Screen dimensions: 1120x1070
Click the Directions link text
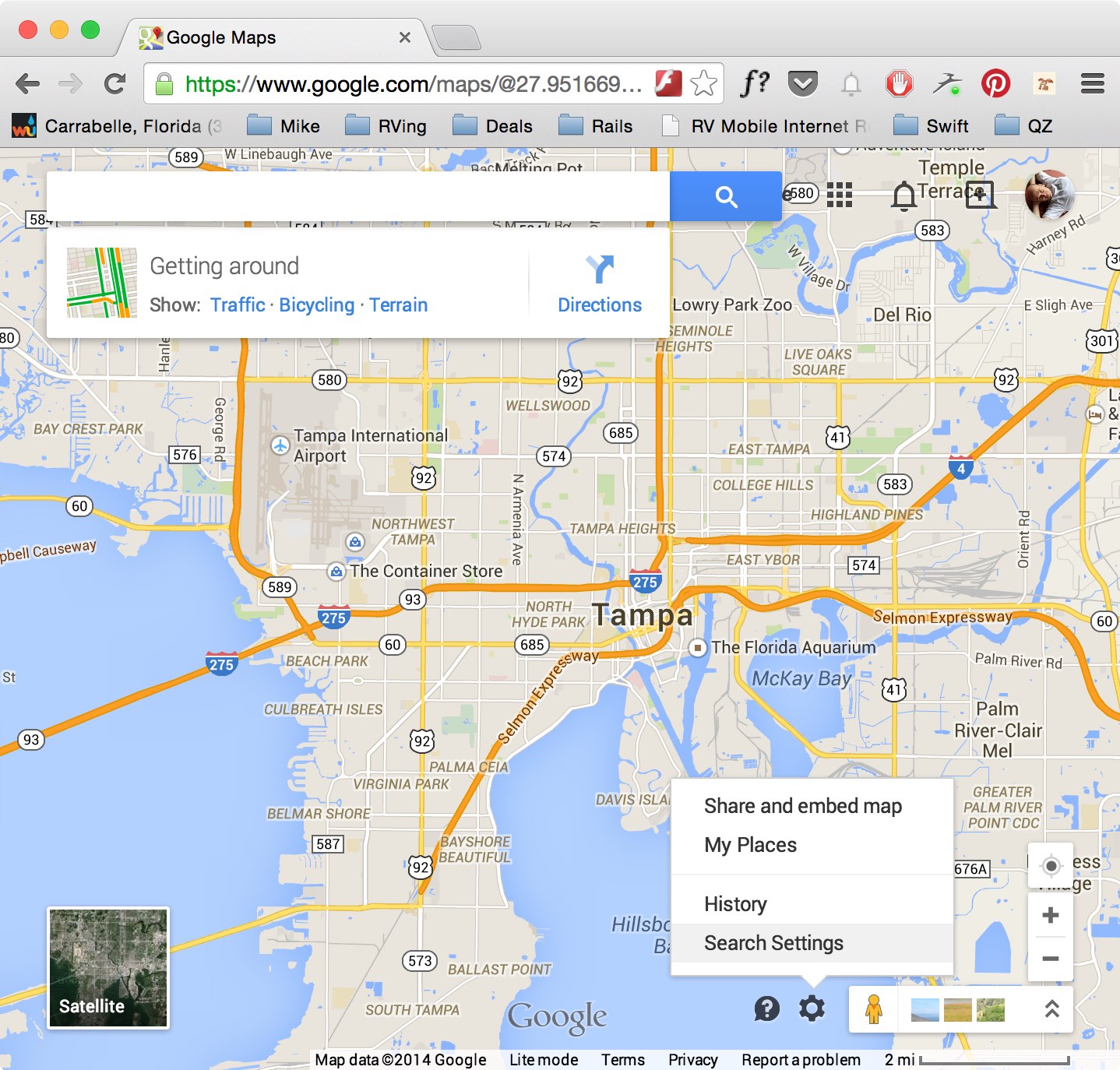coord(600,305)
